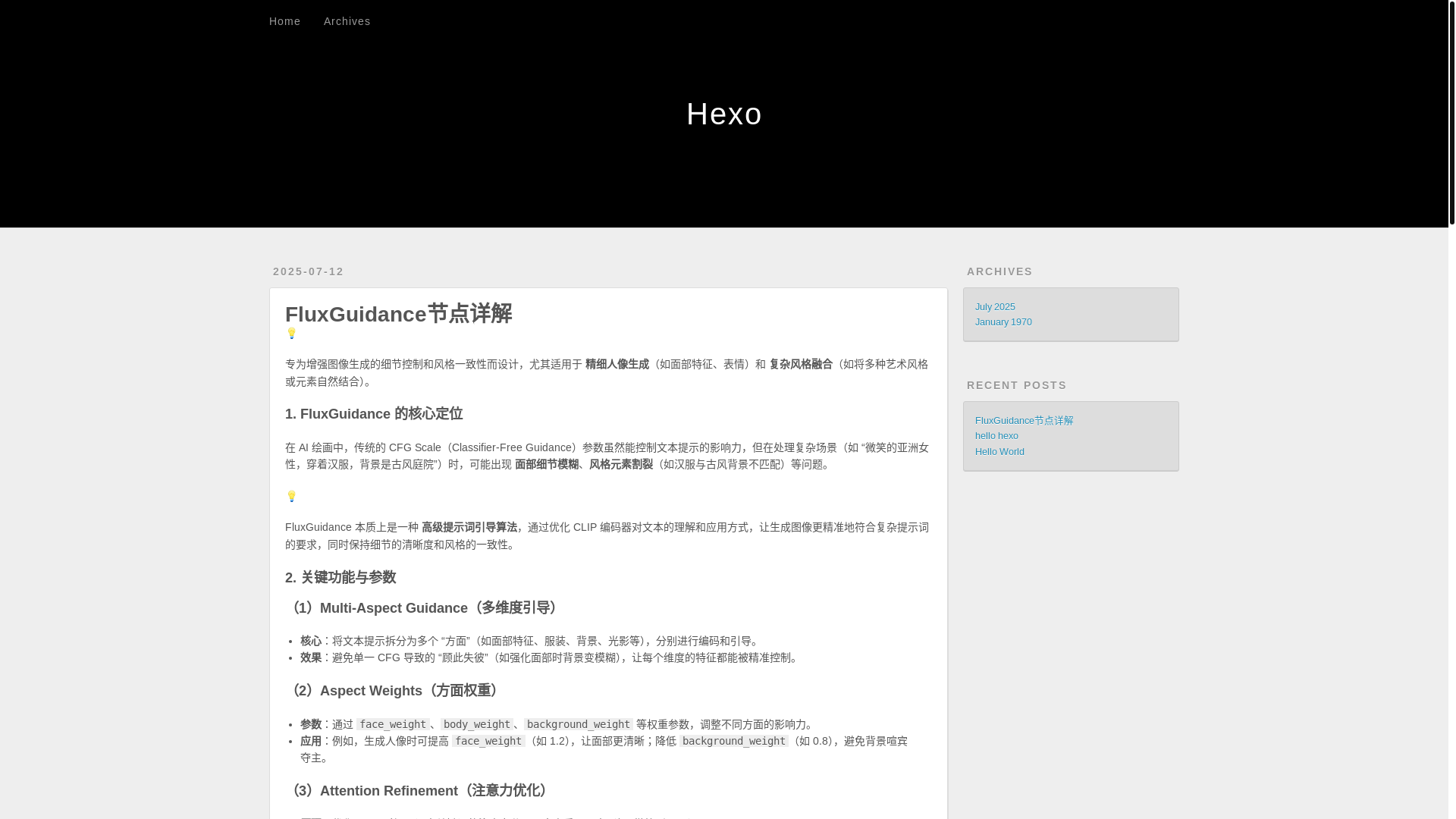
Task: Open the 2025-07-12 post date link
Action: pyautogui.click(x=308, y=271)
